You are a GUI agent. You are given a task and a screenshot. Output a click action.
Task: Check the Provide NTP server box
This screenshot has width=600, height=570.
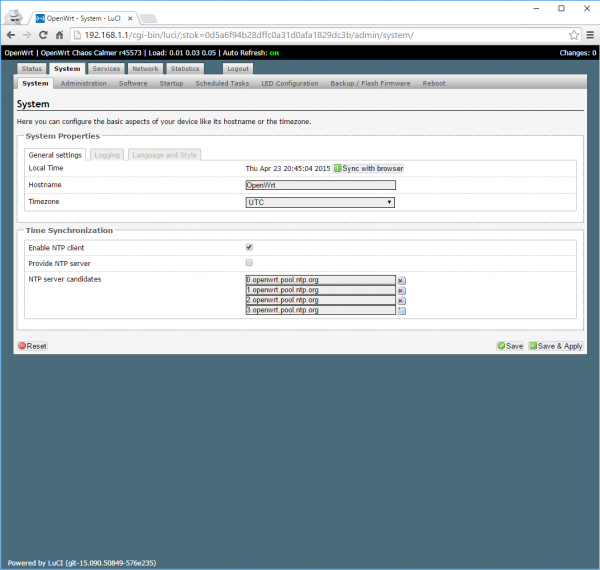[x=249, y=263]
